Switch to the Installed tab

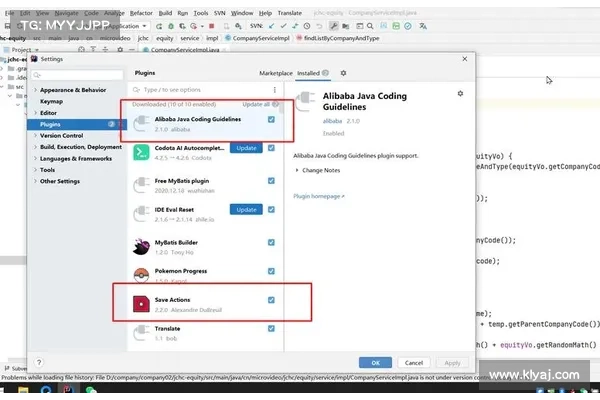click(x=312, y=73)
